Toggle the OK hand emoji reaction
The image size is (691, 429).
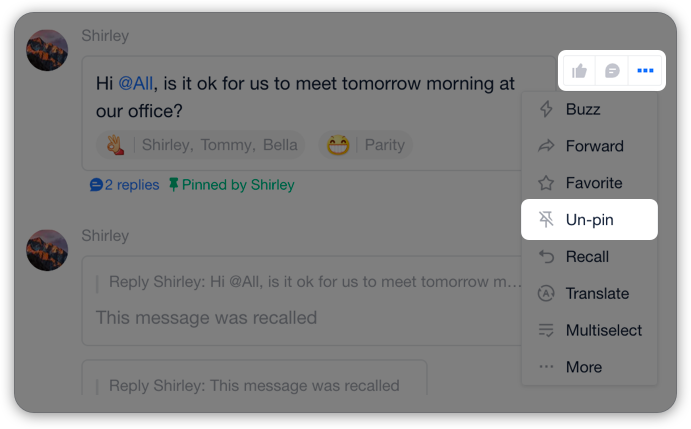201,145
